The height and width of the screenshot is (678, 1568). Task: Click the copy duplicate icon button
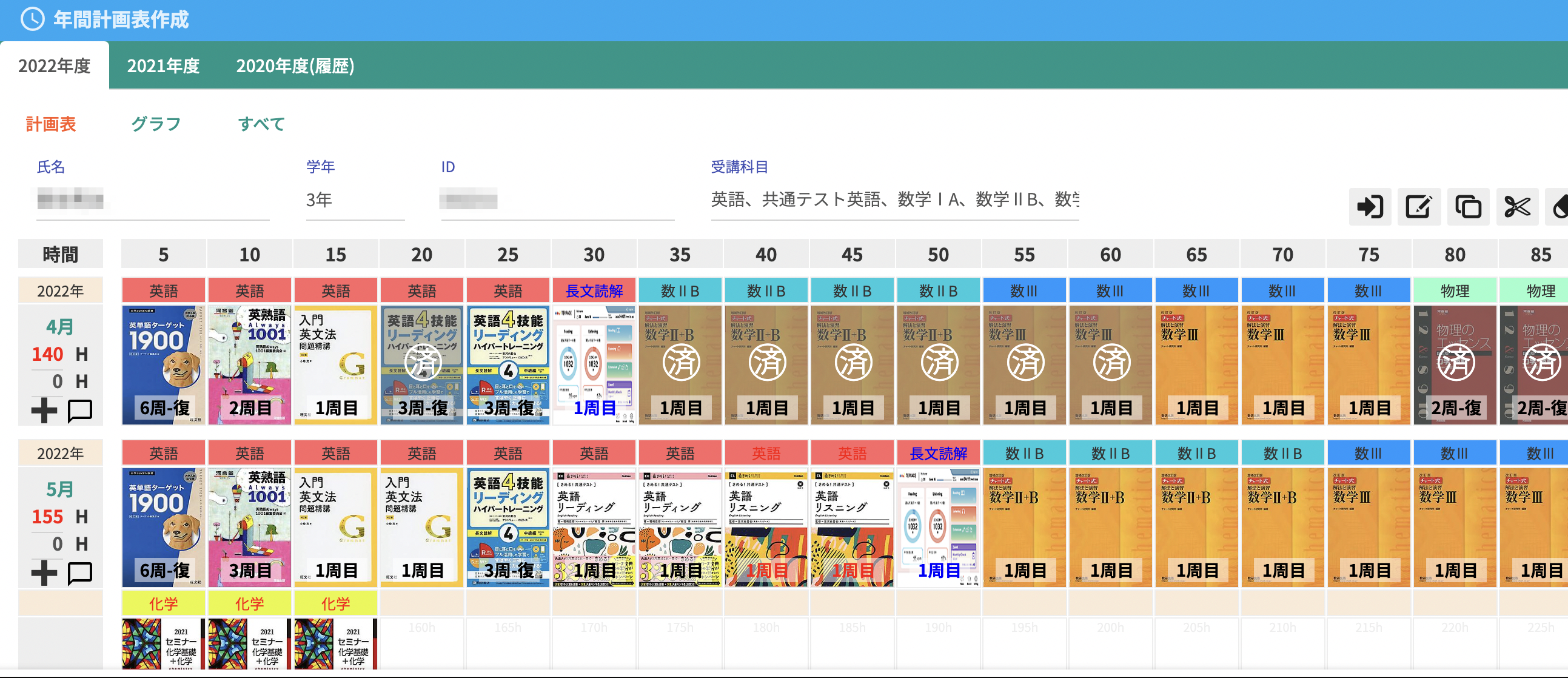click(x=1467, y=207)
